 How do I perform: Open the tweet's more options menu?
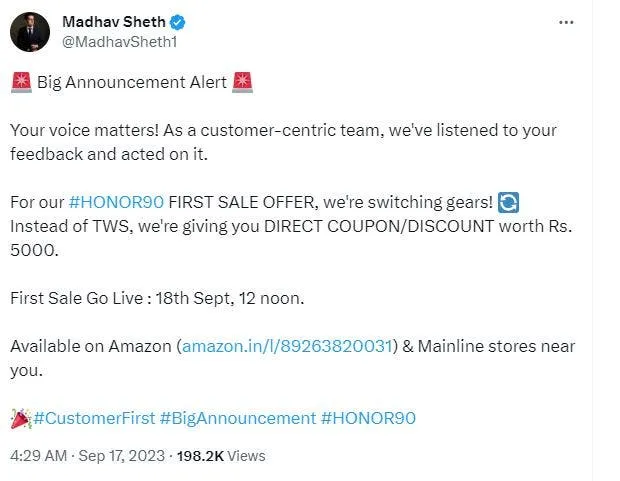(x=567, y=22)
